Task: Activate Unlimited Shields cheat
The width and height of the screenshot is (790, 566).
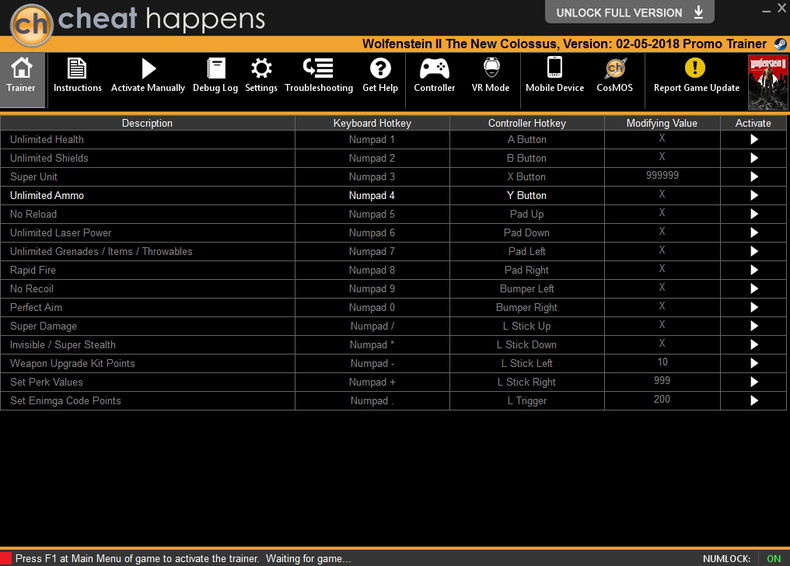Action: (x=754, y=158)
